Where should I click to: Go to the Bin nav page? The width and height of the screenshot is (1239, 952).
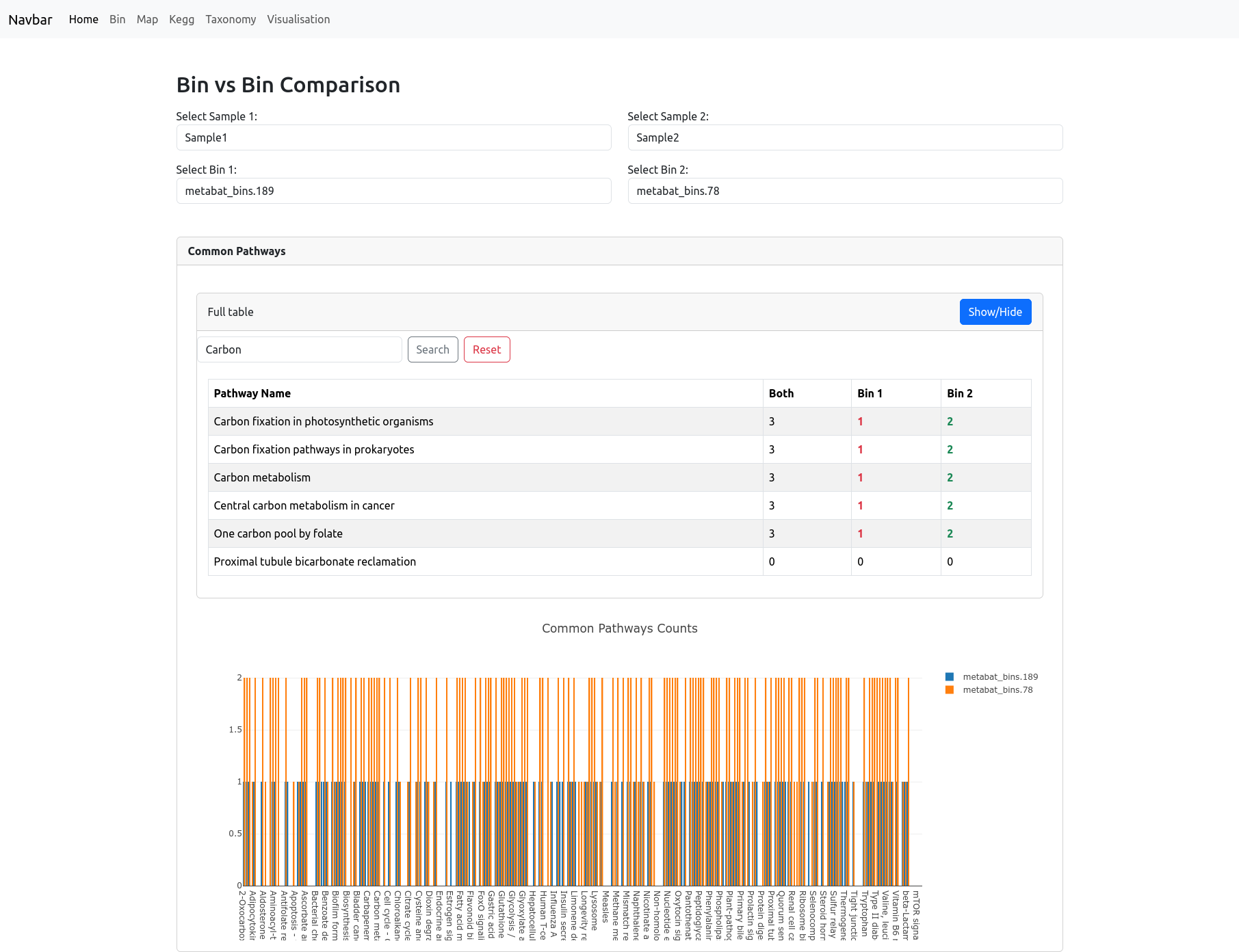tap(117, 19)
